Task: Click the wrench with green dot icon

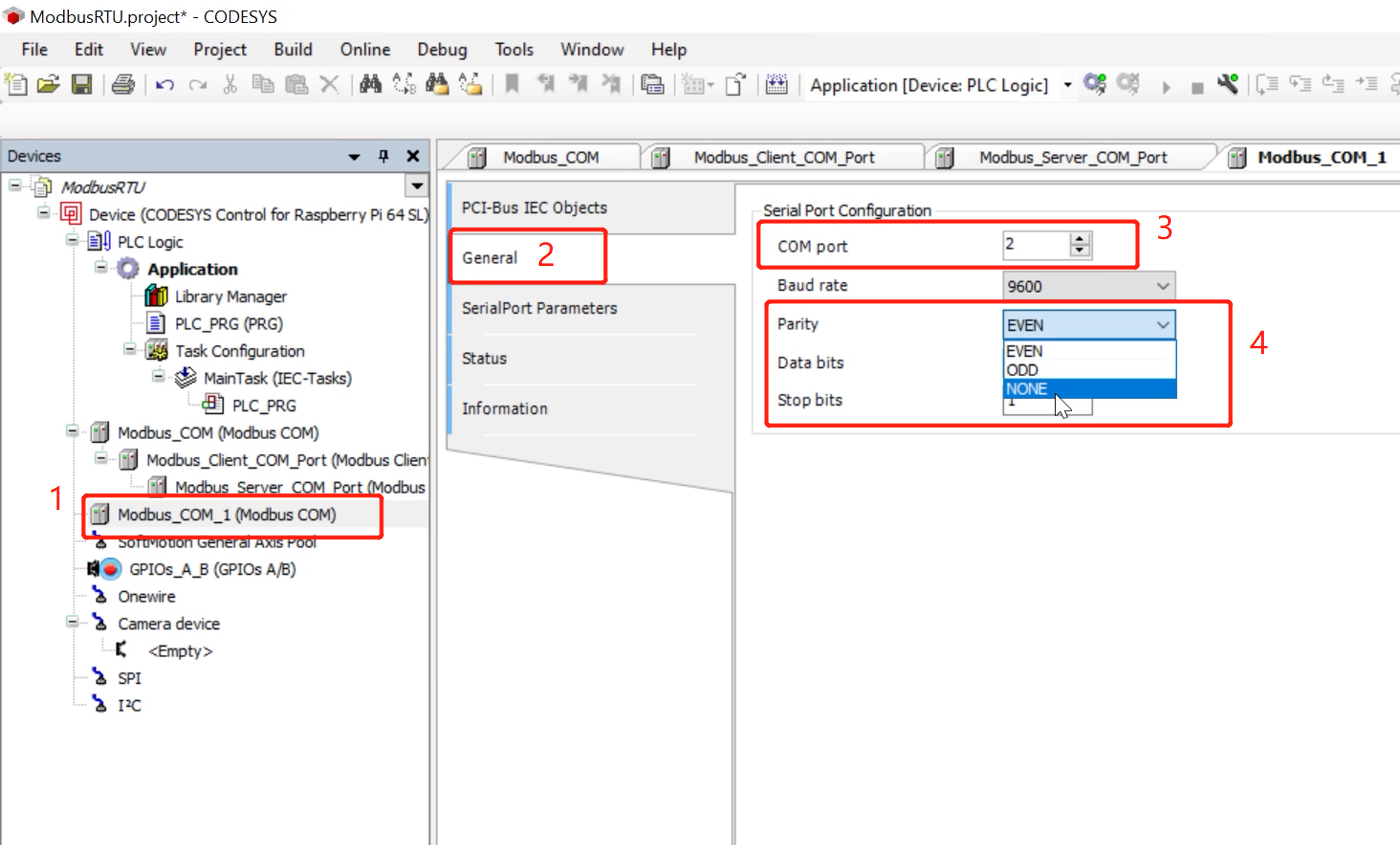Action: pos(1229,86)
